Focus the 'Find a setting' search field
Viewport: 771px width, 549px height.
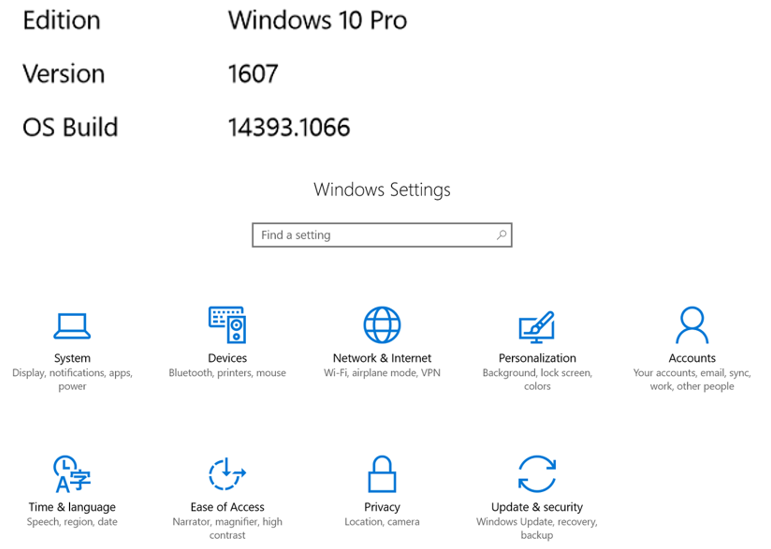[x=375, y=235]
